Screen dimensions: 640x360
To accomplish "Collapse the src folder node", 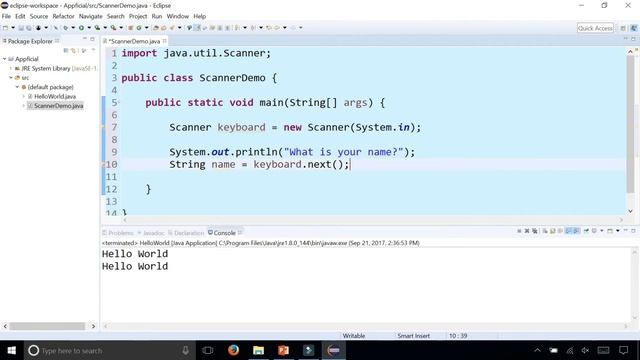I will tap(11, 78).
